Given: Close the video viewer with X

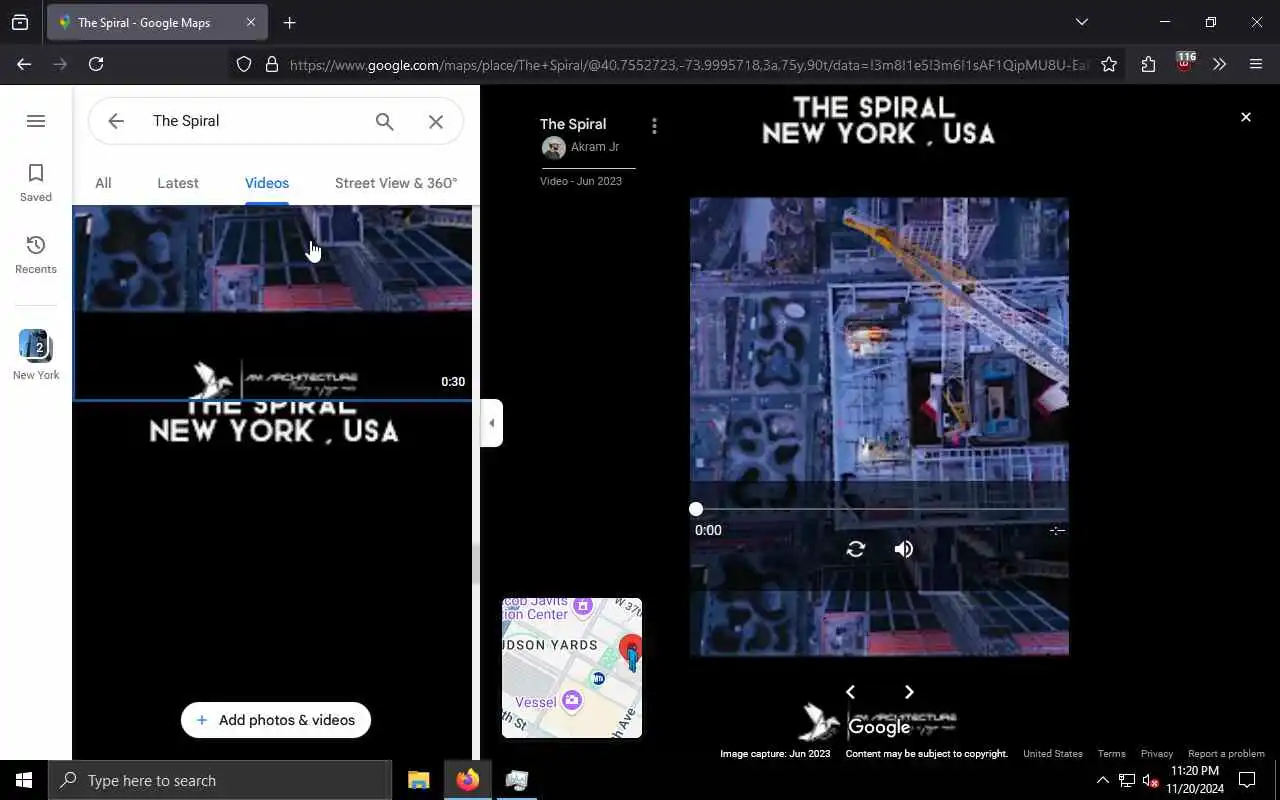Looking at the screenshot, I should click(1246, 117).
